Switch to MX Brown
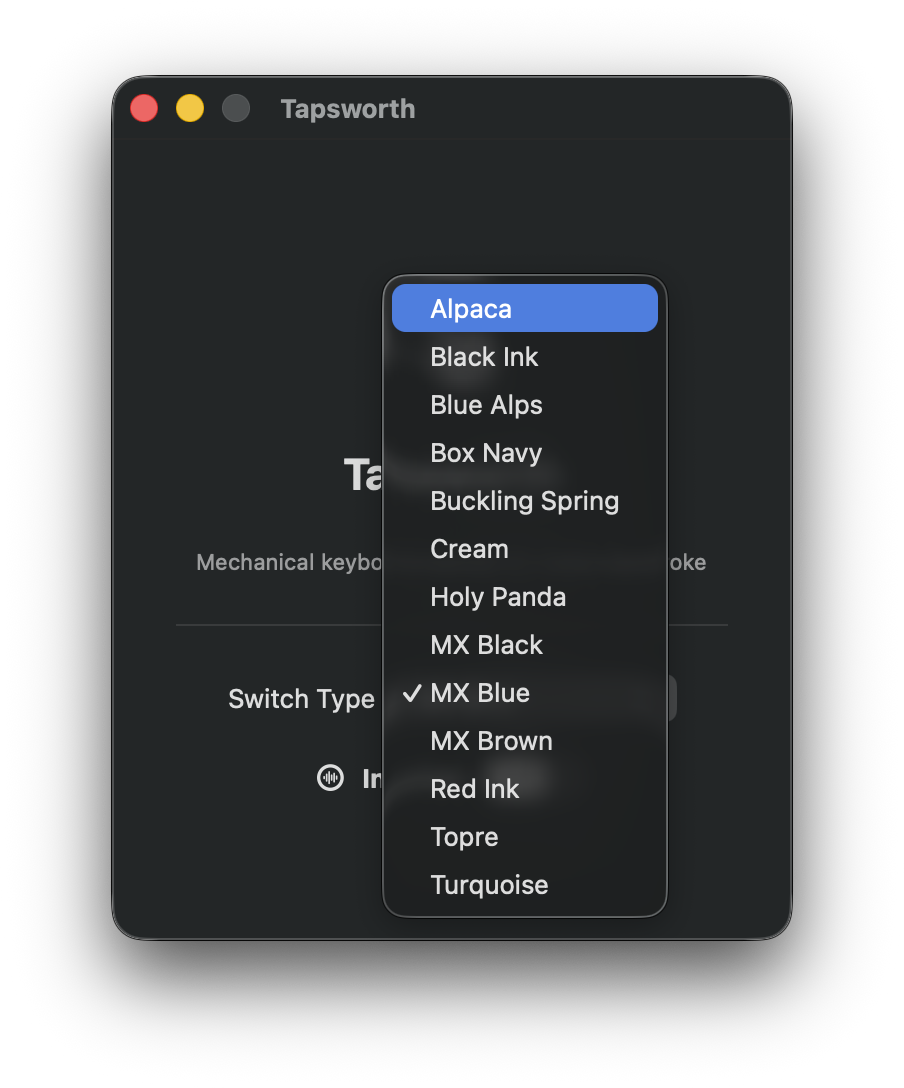The image size is (904, 1088). coord(525,740)
